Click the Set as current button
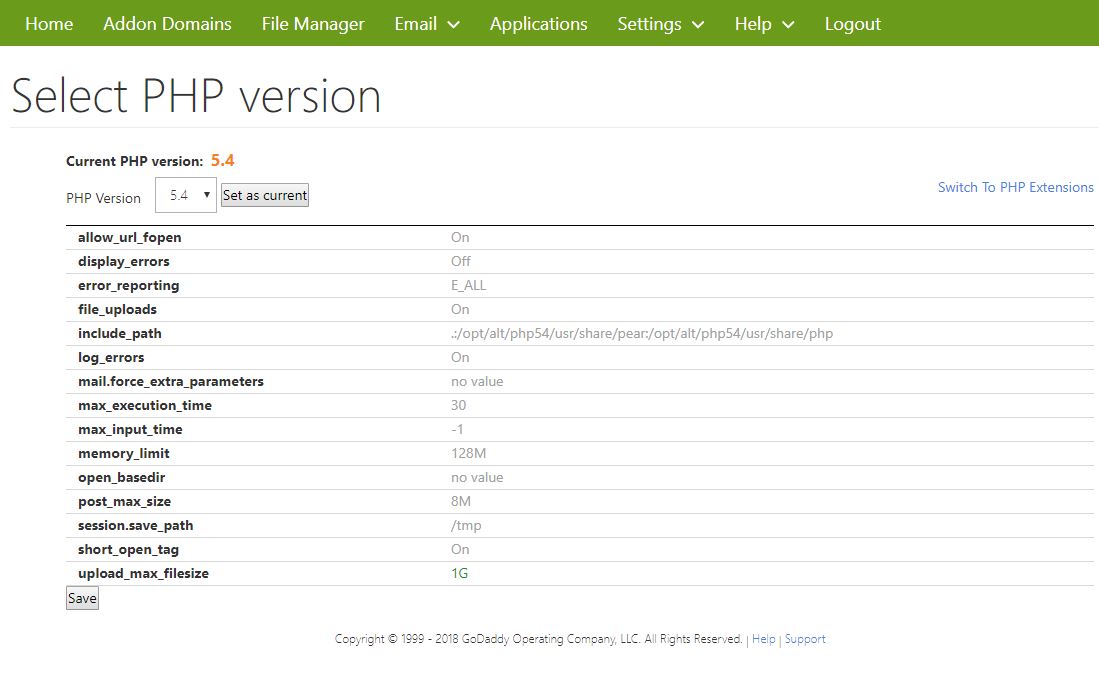 click(265, 195)
